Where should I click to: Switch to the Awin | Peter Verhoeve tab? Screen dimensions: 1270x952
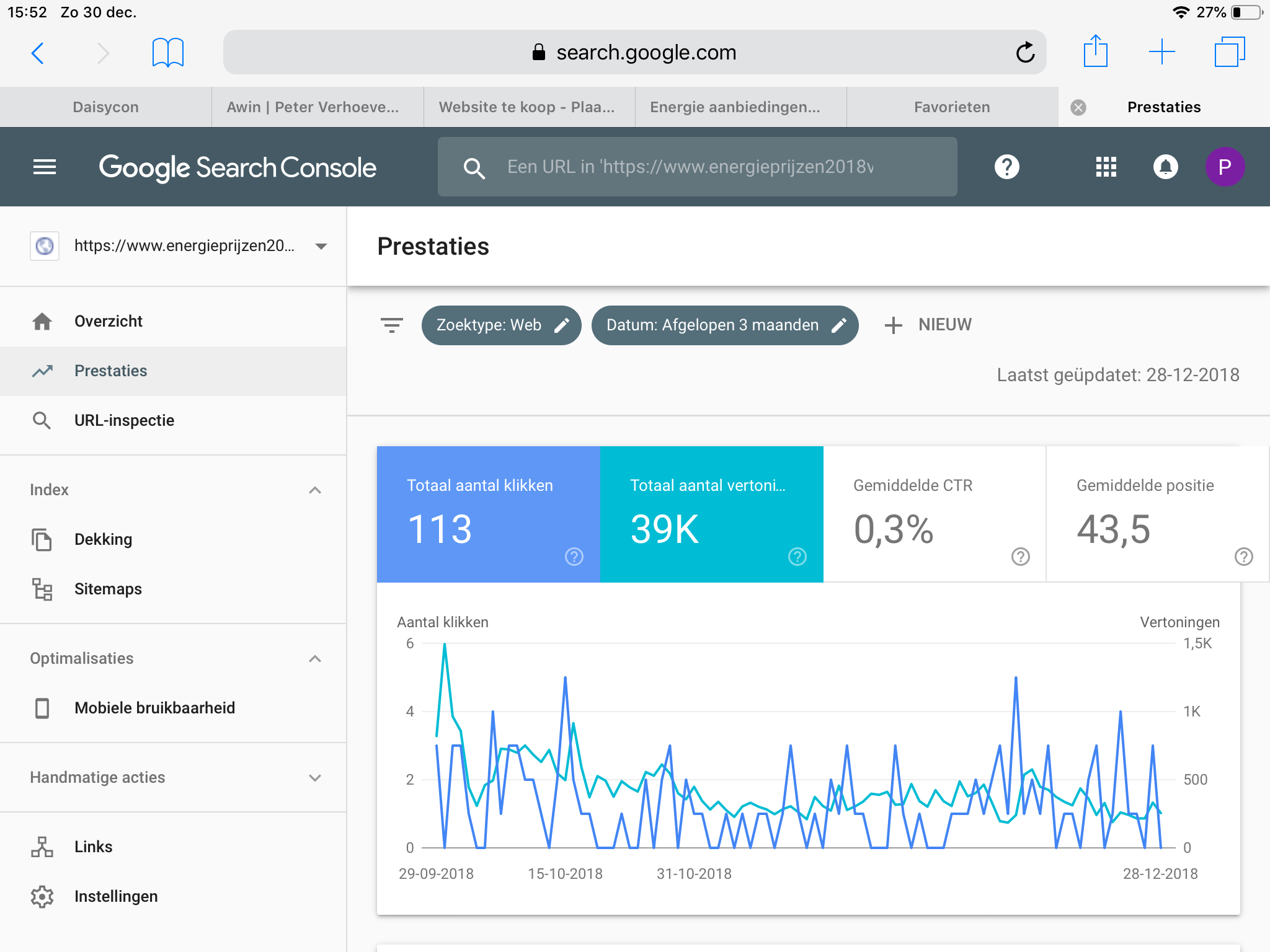(x=317, y=107)
